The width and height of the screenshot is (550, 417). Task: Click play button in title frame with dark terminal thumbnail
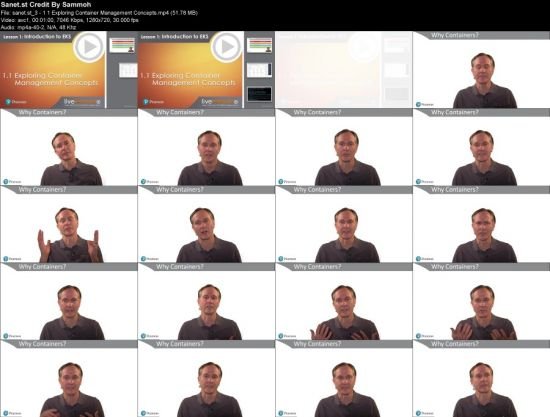pos(226,47)
